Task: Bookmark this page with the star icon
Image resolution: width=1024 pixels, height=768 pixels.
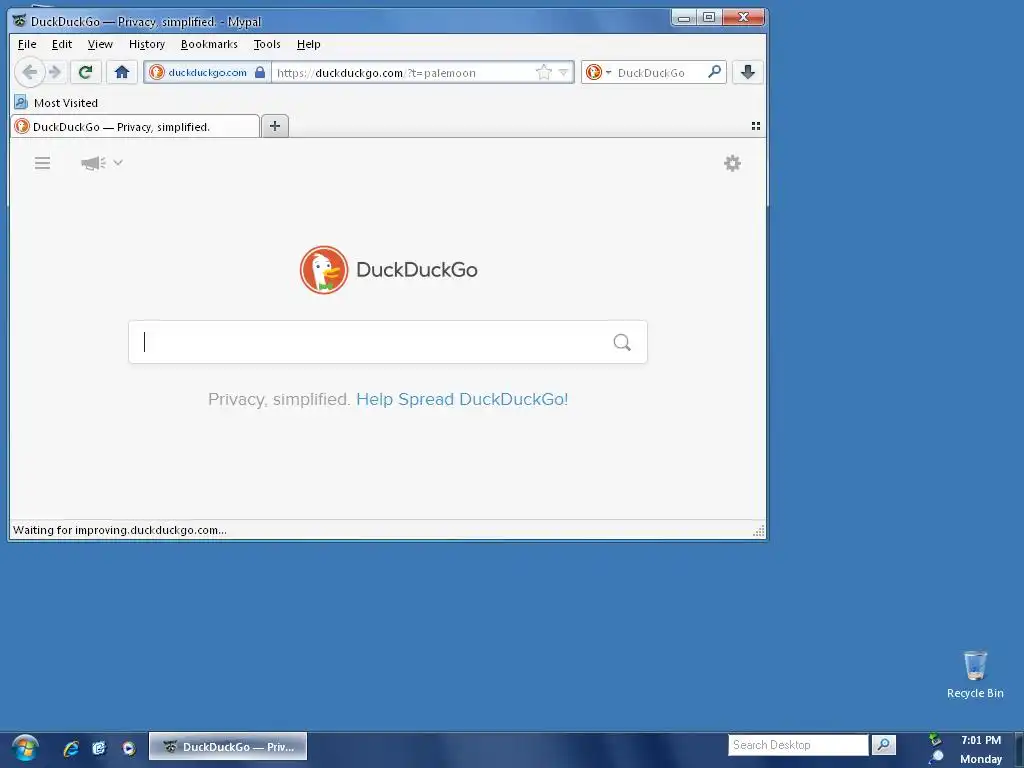Action: tap(543, 72)
